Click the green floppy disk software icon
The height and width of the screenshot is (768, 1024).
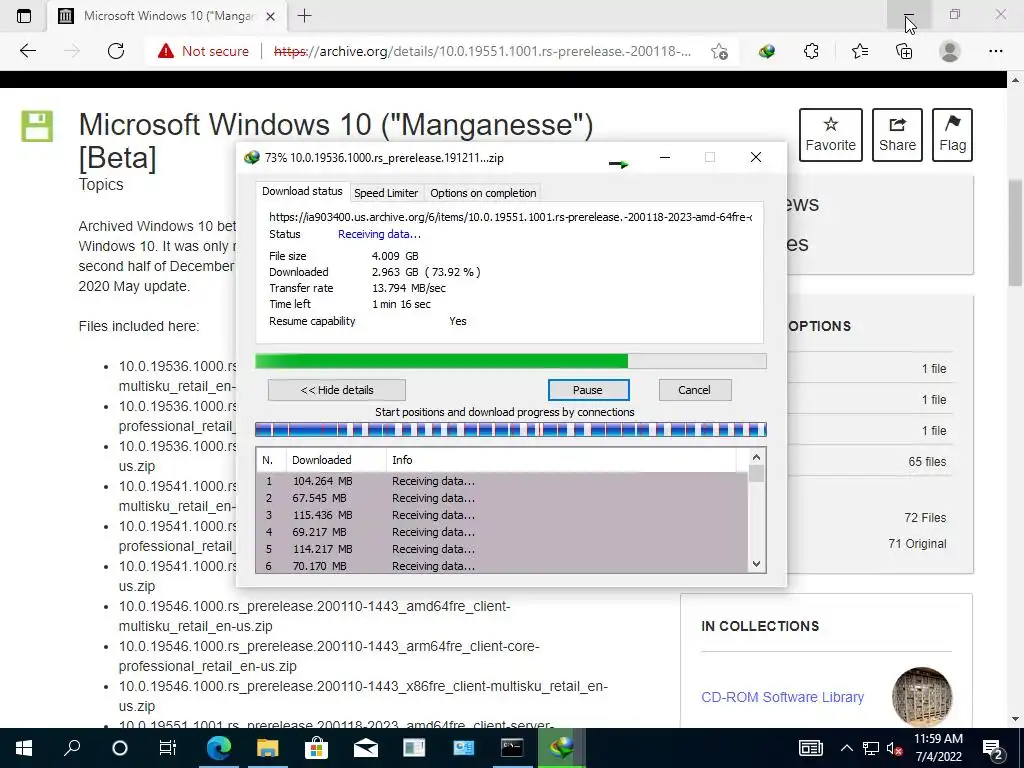pyautogui.click(x=37, y=126)
